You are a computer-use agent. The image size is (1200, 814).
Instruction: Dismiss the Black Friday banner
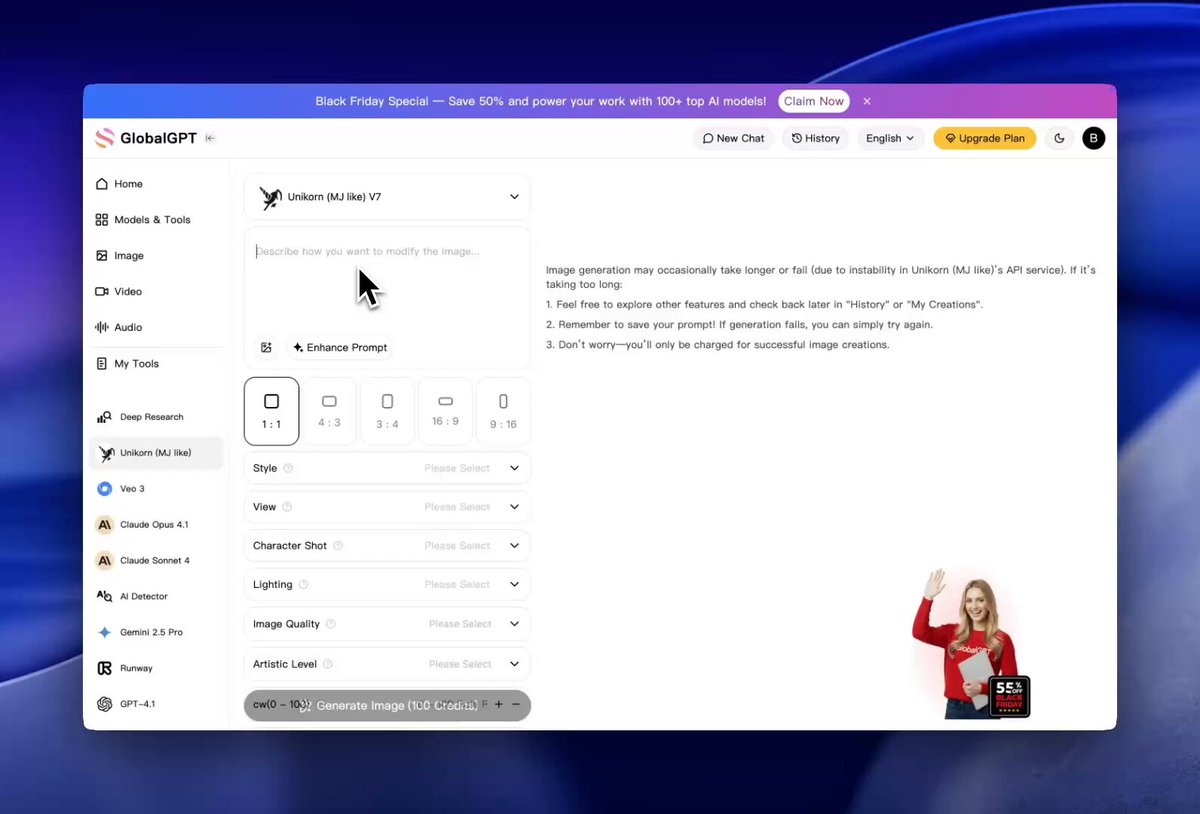[x=867, y=101]
